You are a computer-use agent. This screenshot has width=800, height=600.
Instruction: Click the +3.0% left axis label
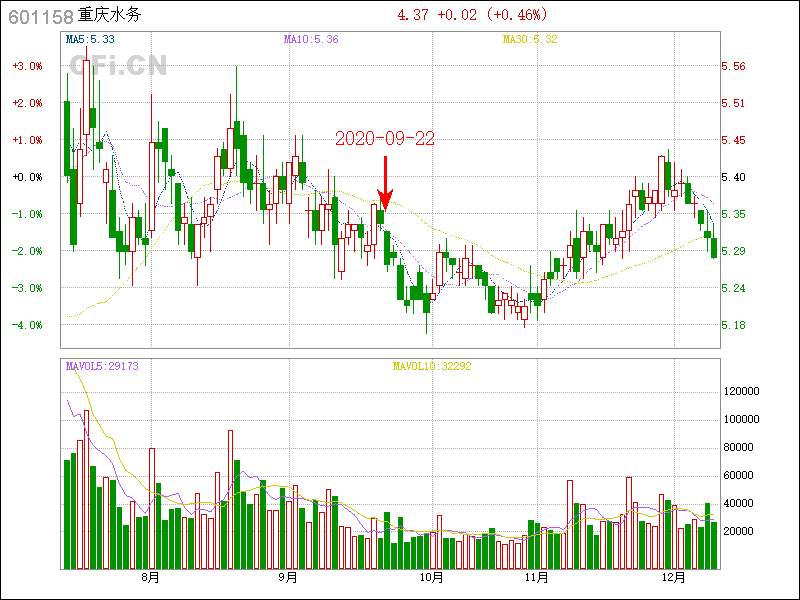(27, 66)
